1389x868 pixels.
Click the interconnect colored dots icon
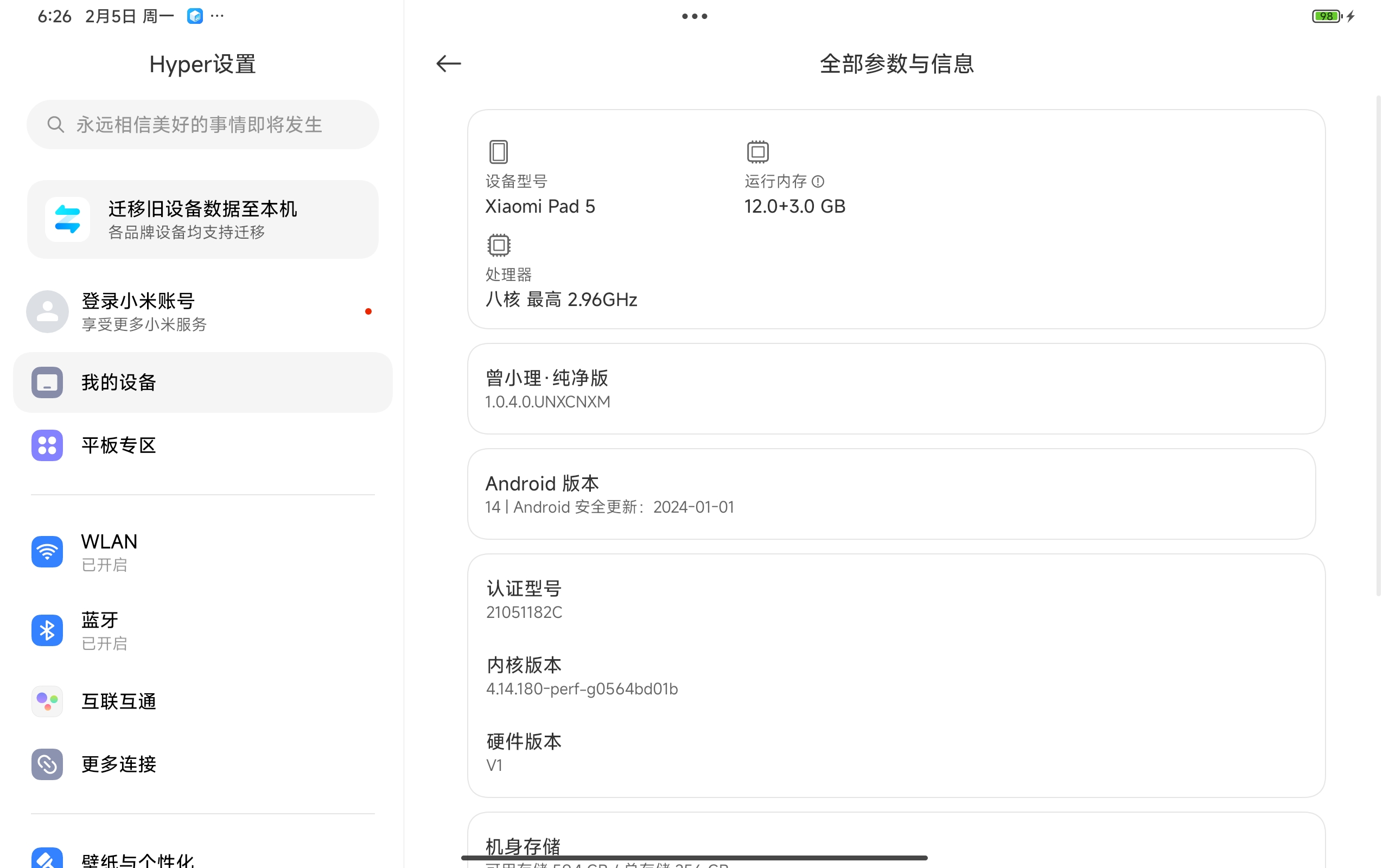[47, 701]
